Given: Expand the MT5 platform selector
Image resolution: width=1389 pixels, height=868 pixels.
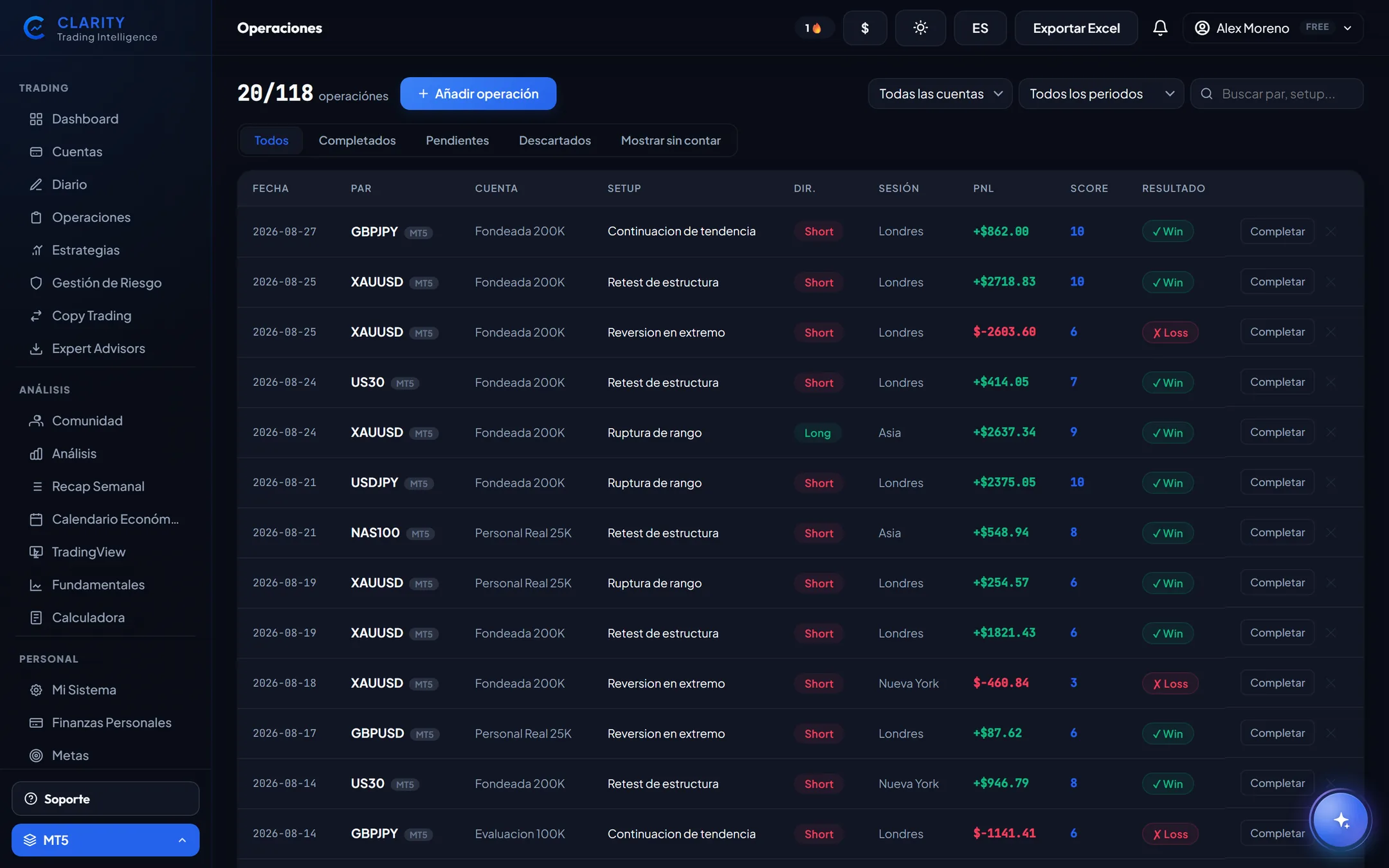Looking at the screenshot, I should tap(105, 840).
